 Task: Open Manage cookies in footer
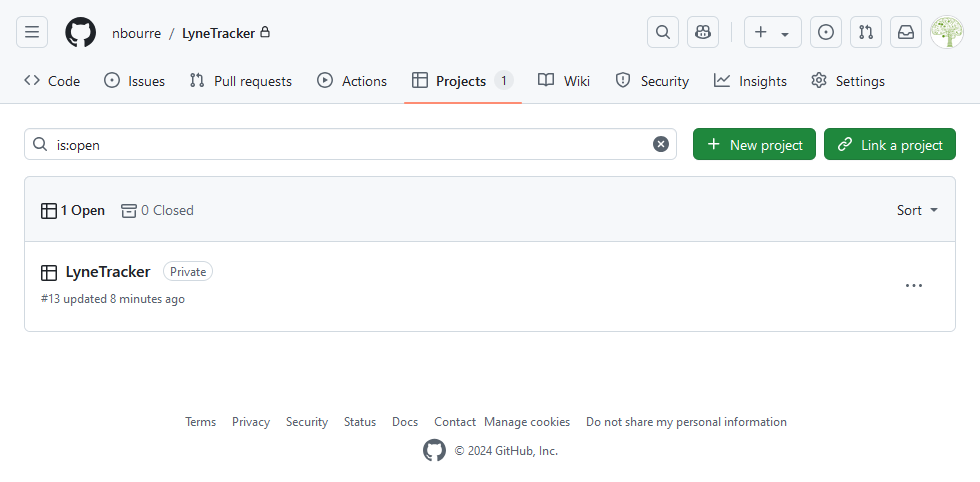(x=527, y=422)
